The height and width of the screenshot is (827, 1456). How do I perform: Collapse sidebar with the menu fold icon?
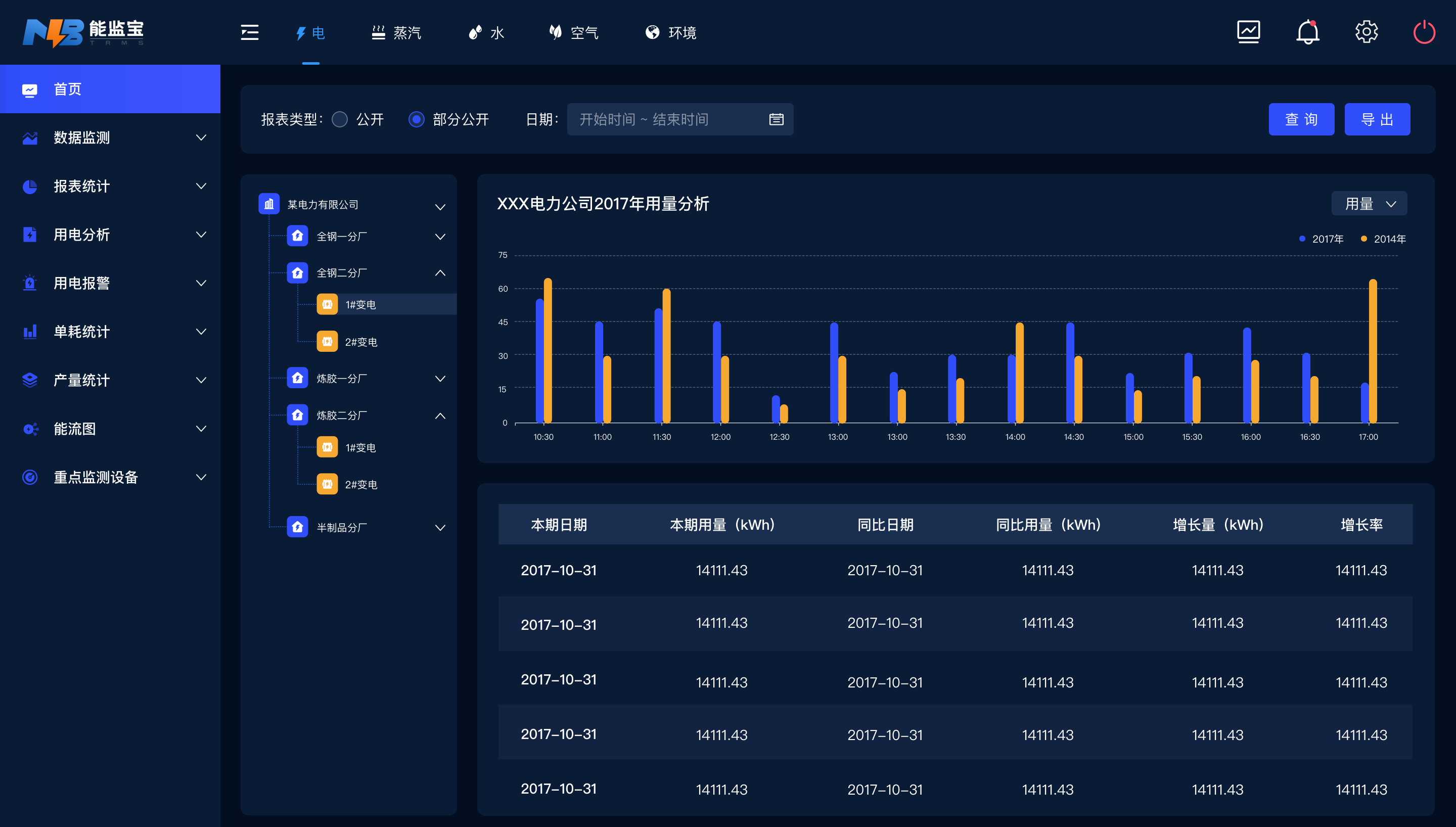pyautogui.click(x=250, y=32)
